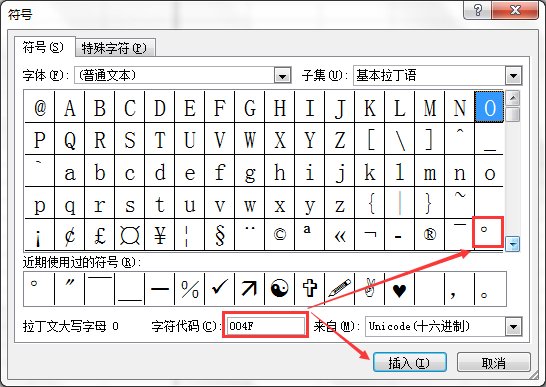
Task: Close the symbol dialog window
Action: coord(515,10)
